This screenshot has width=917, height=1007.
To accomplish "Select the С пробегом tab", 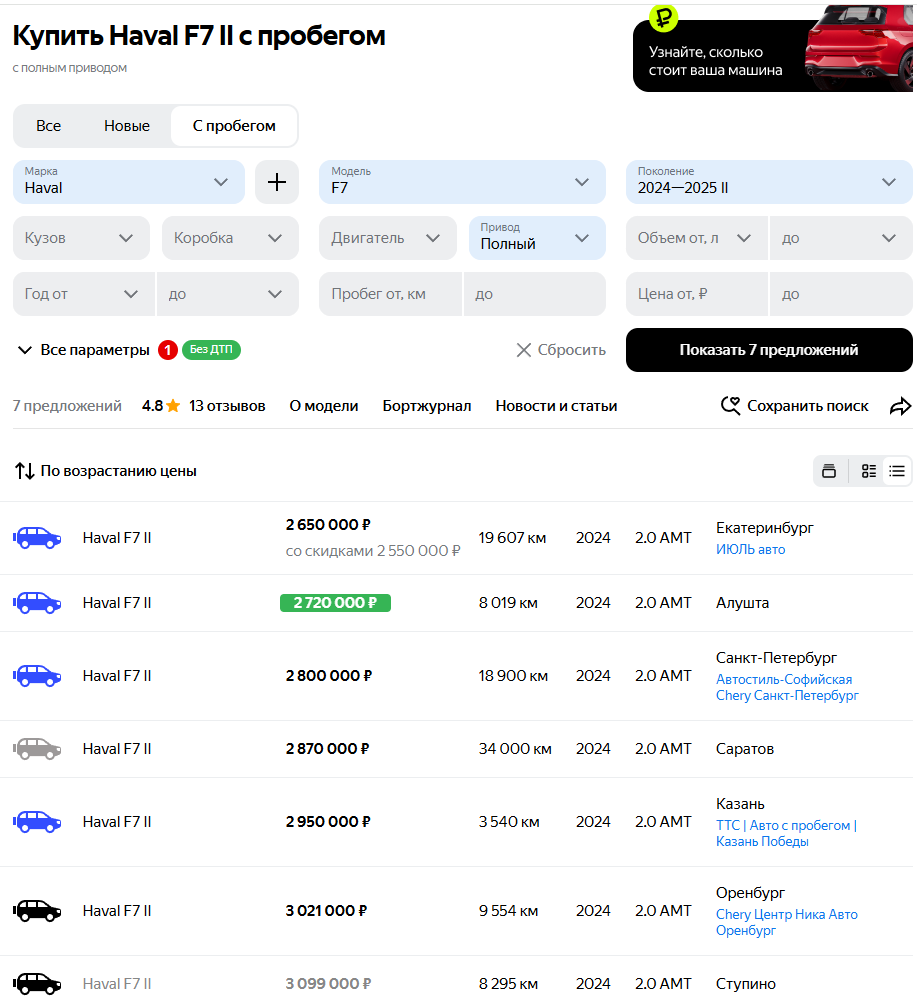I will 234,126.
